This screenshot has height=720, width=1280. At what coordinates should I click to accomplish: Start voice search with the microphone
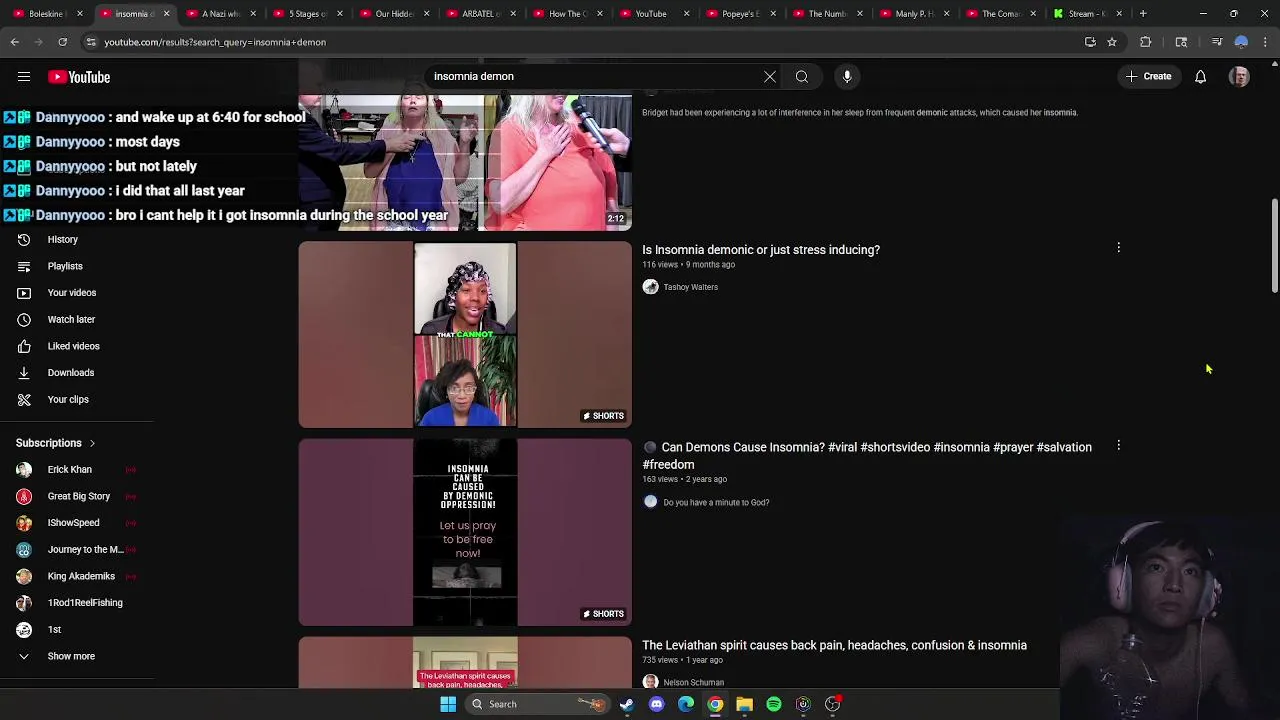coord(847,76)
